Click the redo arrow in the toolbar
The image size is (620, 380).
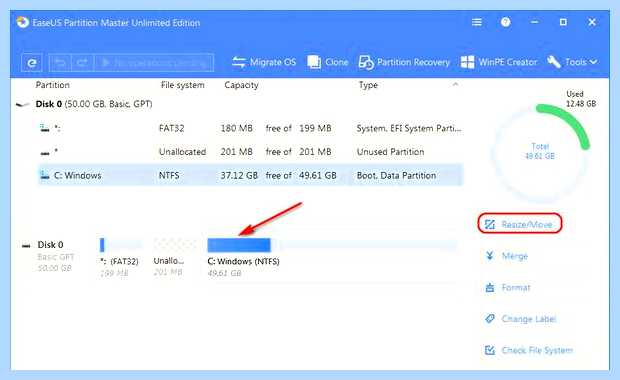[82, 62]
